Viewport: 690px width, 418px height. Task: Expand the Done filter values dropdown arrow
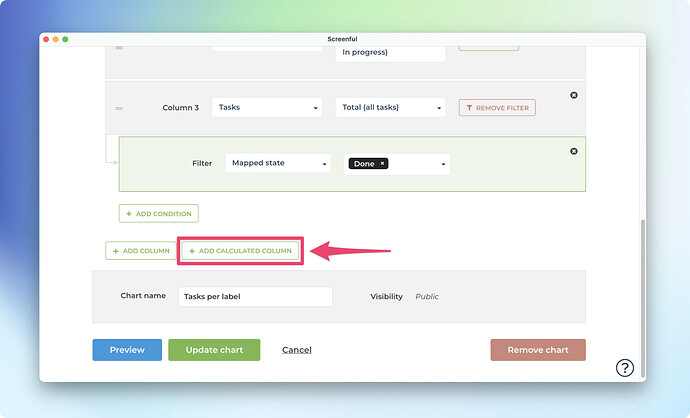tap(443, 164)
